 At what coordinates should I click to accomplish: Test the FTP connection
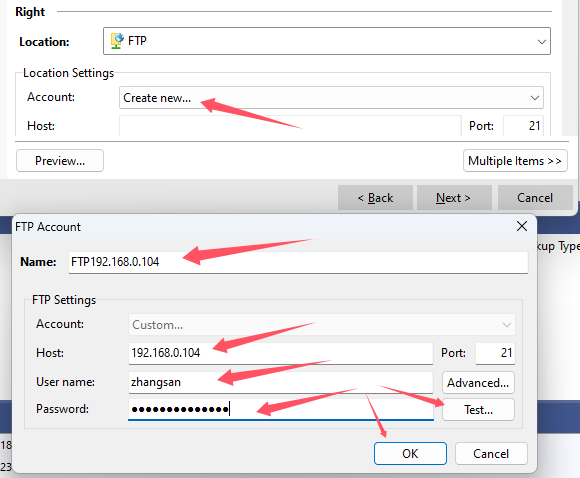[478, 410]
